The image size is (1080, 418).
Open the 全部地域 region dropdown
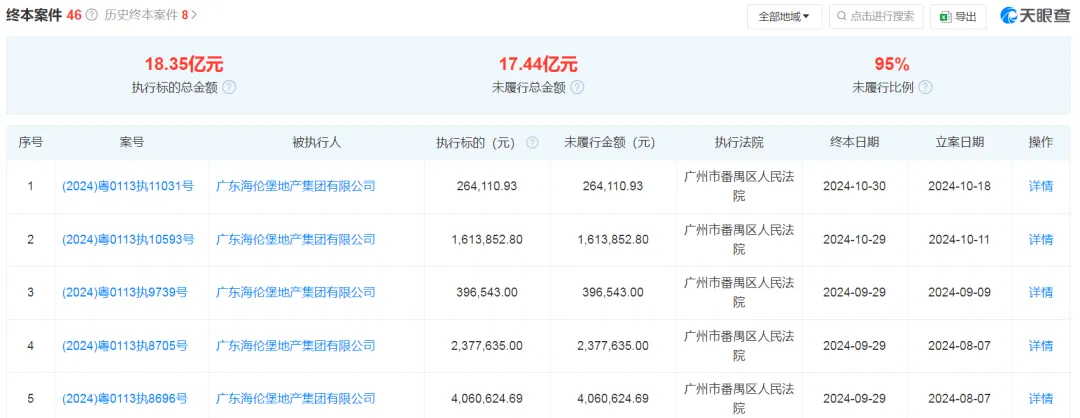point(784,17)
